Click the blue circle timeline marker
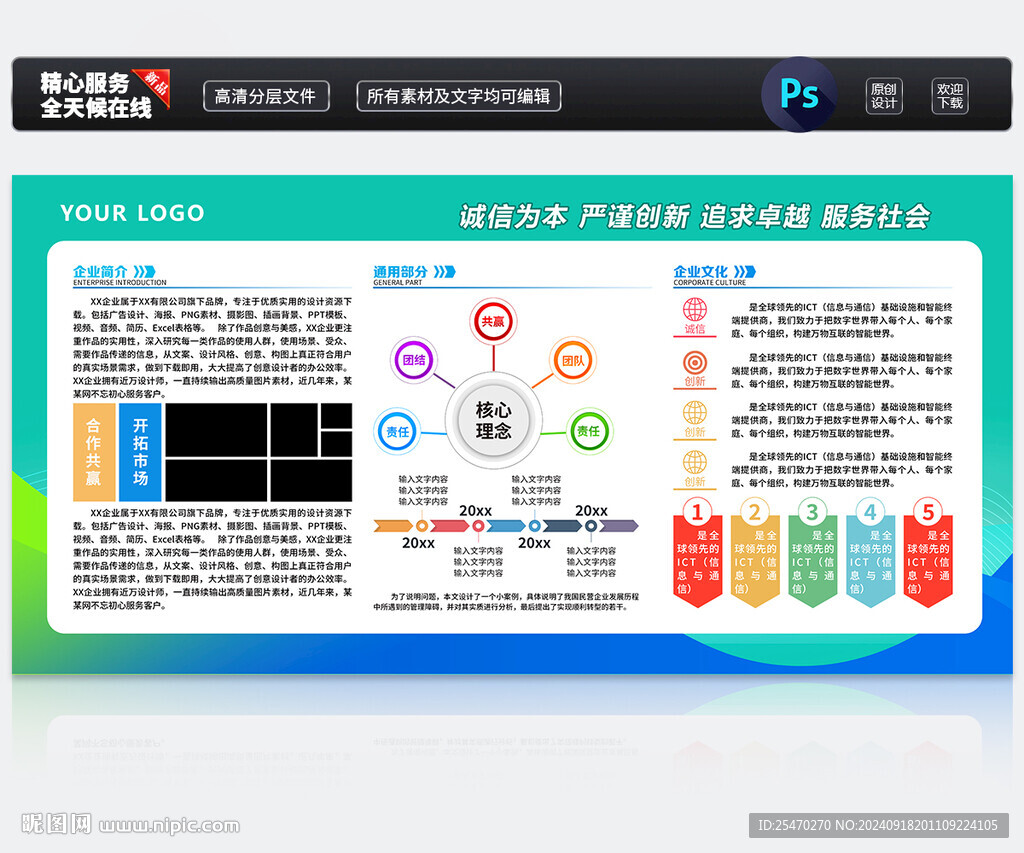The image size is (1024, 853). [534, 526]
